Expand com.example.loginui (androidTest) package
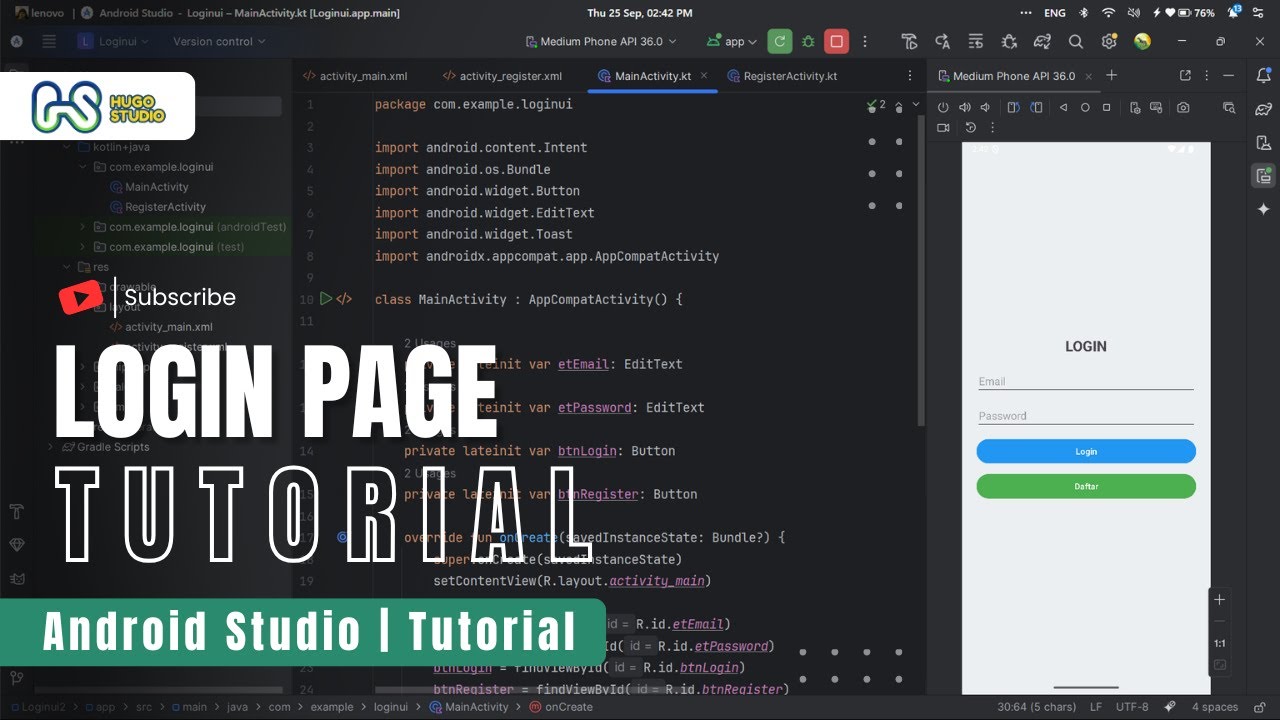 pos(83,227)
